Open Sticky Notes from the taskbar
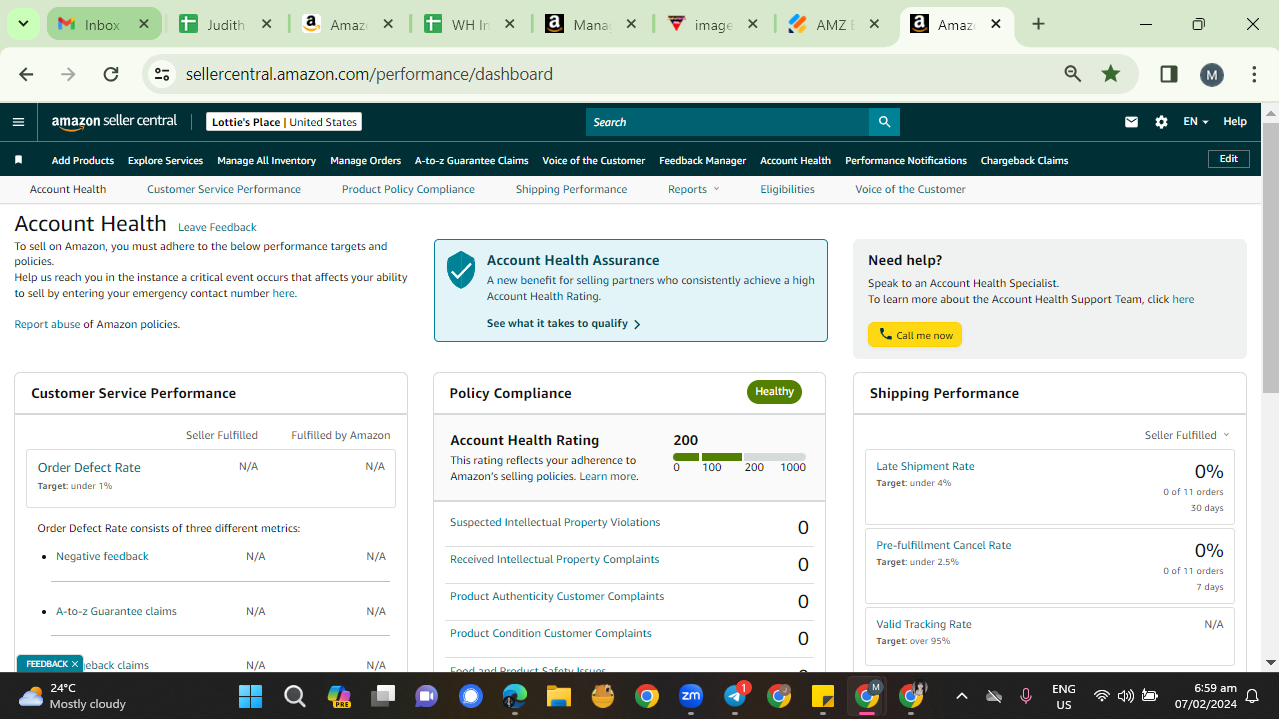 (x=823, y=695)
